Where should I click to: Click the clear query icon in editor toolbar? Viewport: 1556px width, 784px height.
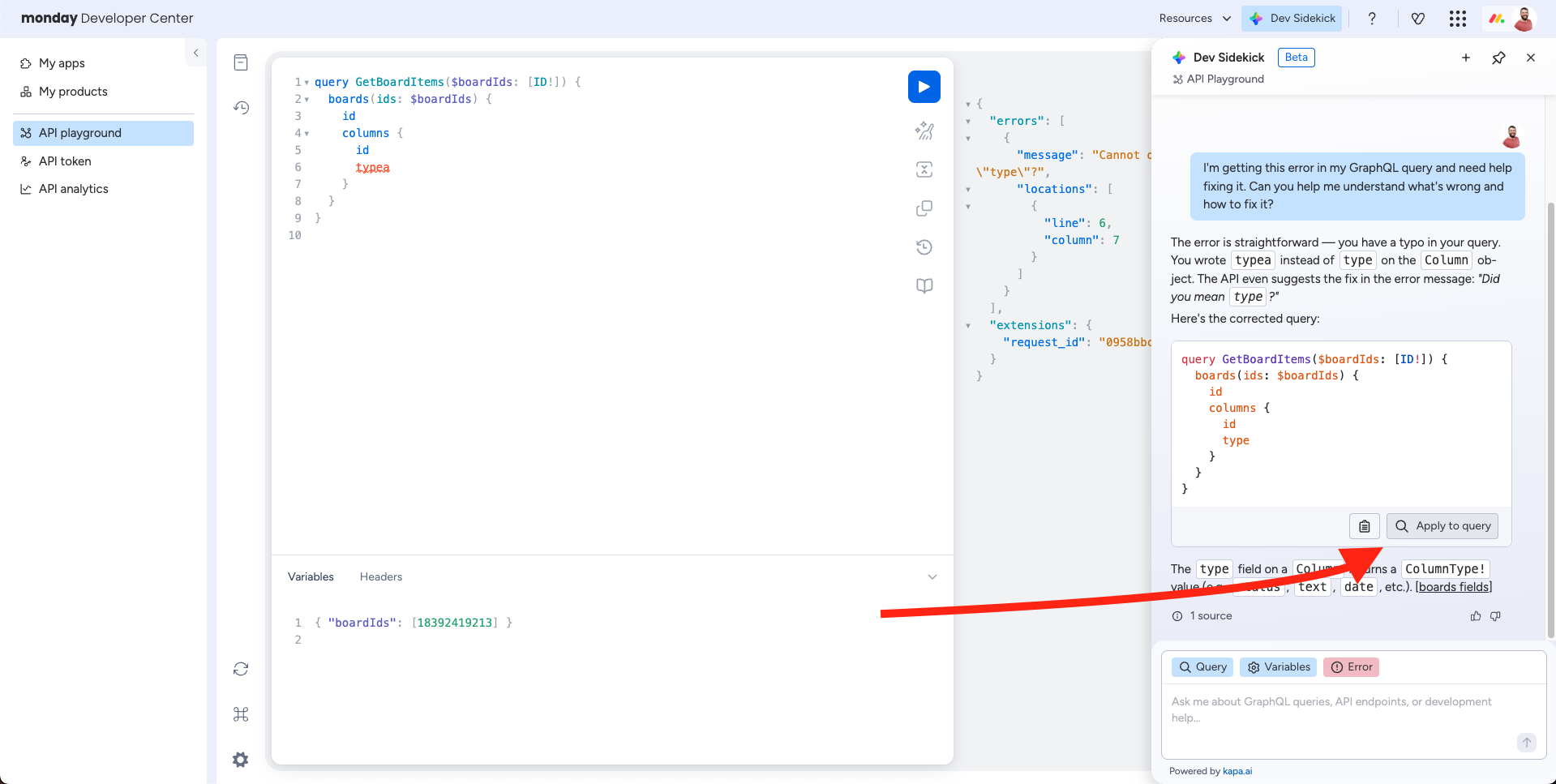[924, 169]
